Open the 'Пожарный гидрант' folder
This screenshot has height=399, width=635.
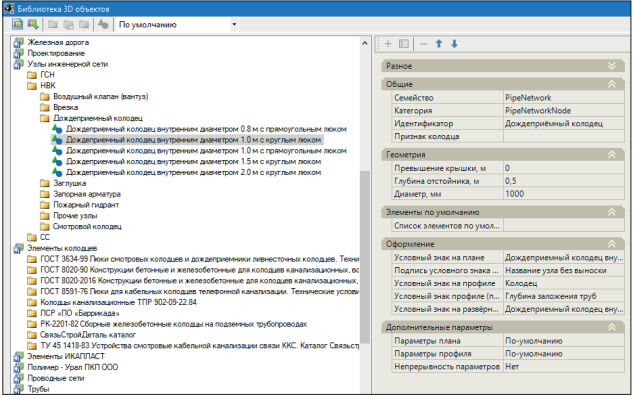click(x=86, y=205)
